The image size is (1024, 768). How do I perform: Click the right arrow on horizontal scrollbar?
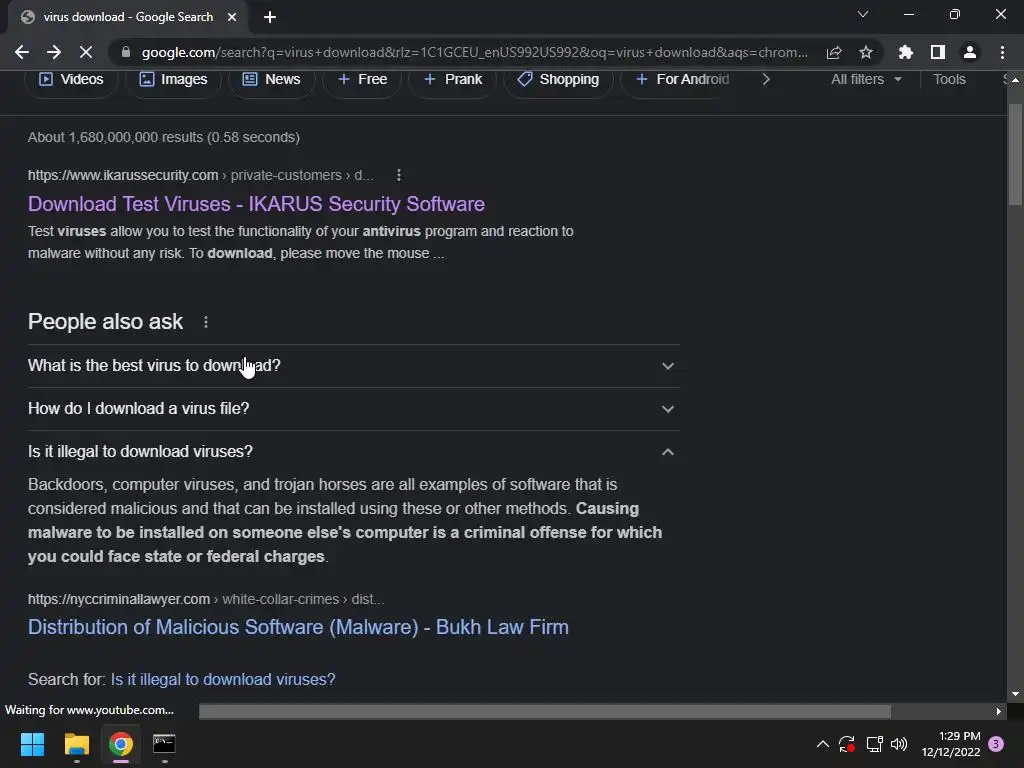pos(999,711)
